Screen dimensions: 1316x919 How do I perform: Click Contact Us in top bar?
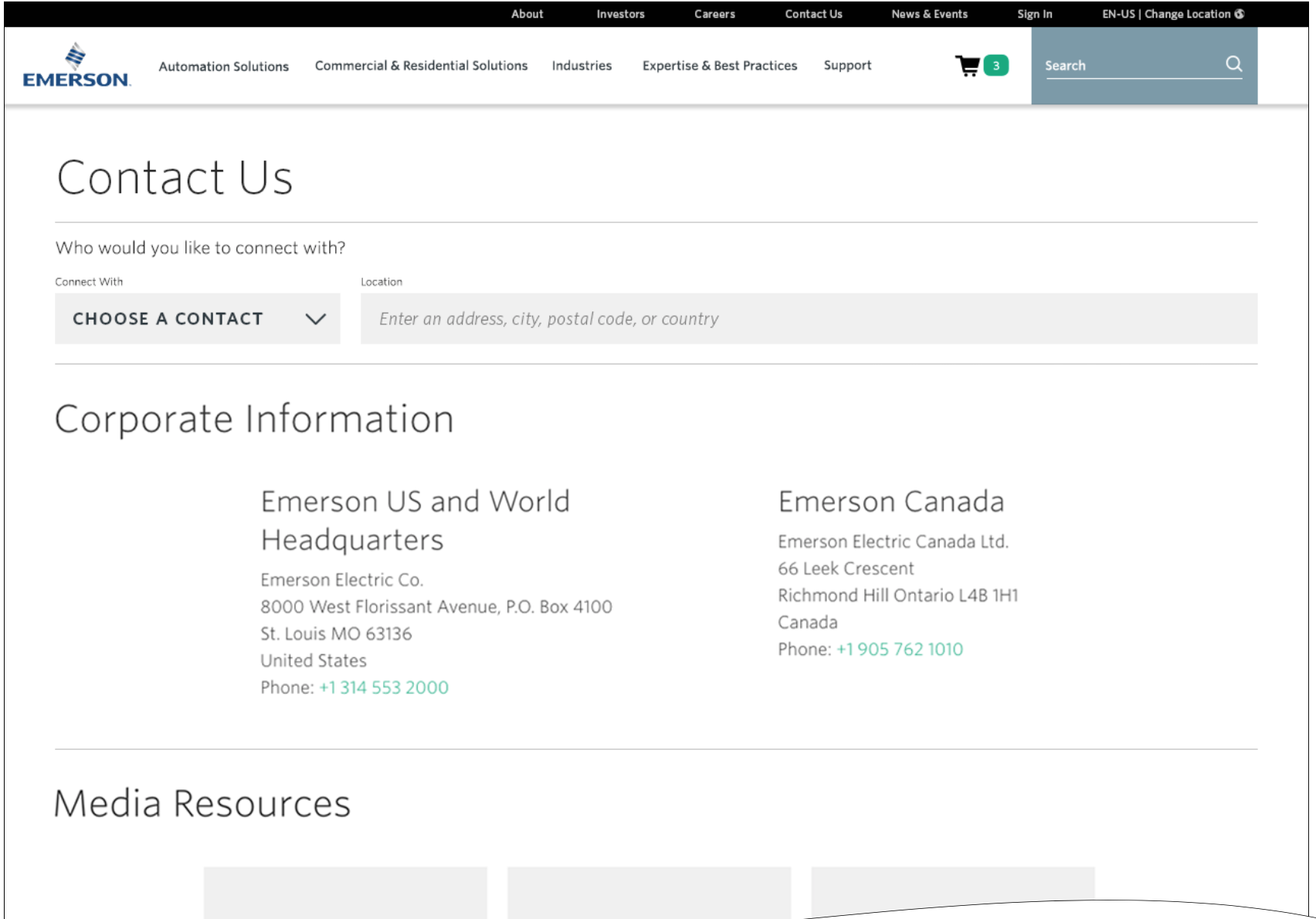(x=813, y=14)
